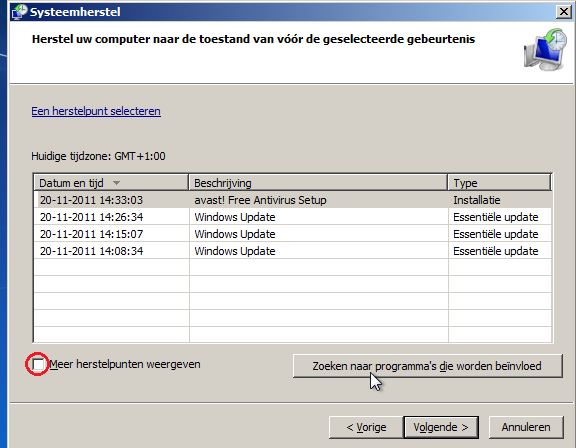The width and height of the screenshot is (576, 448).
Task: Select the 14:26:34 Windows Update restore point
Action: point(293,217)
